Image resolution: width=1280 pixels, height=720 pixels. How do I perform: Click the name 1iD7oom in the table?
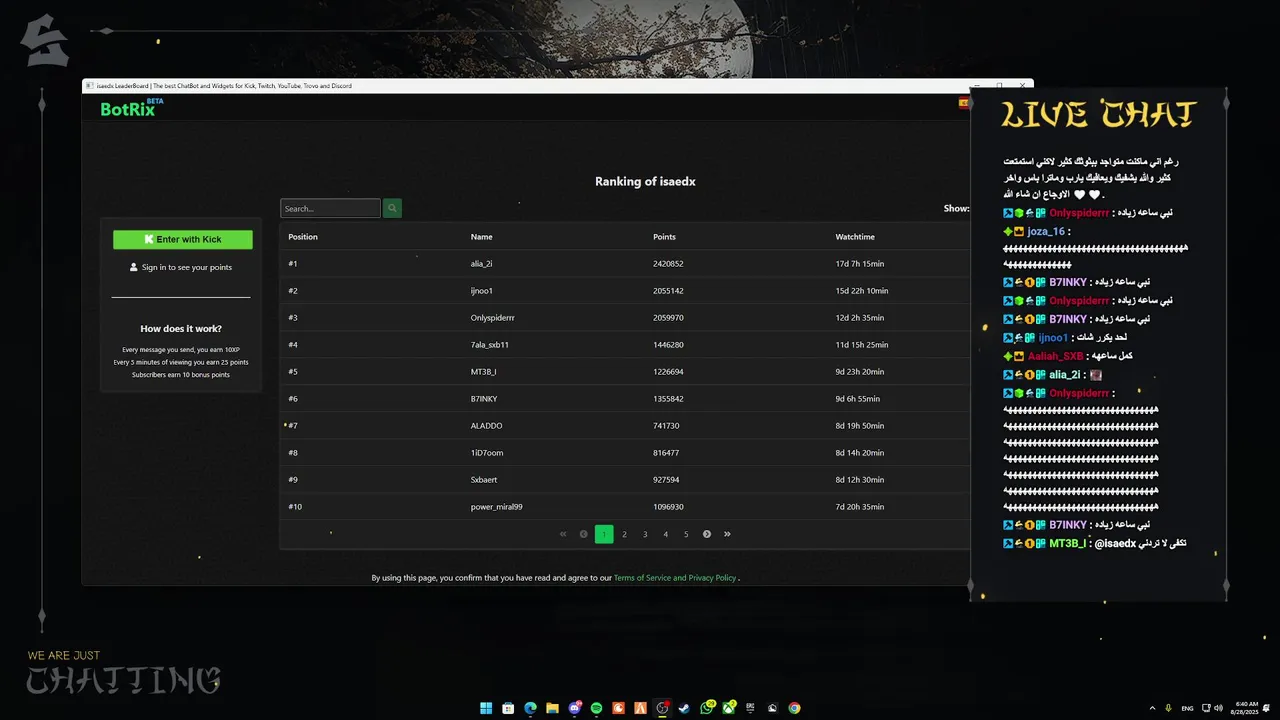pos(487,453)
